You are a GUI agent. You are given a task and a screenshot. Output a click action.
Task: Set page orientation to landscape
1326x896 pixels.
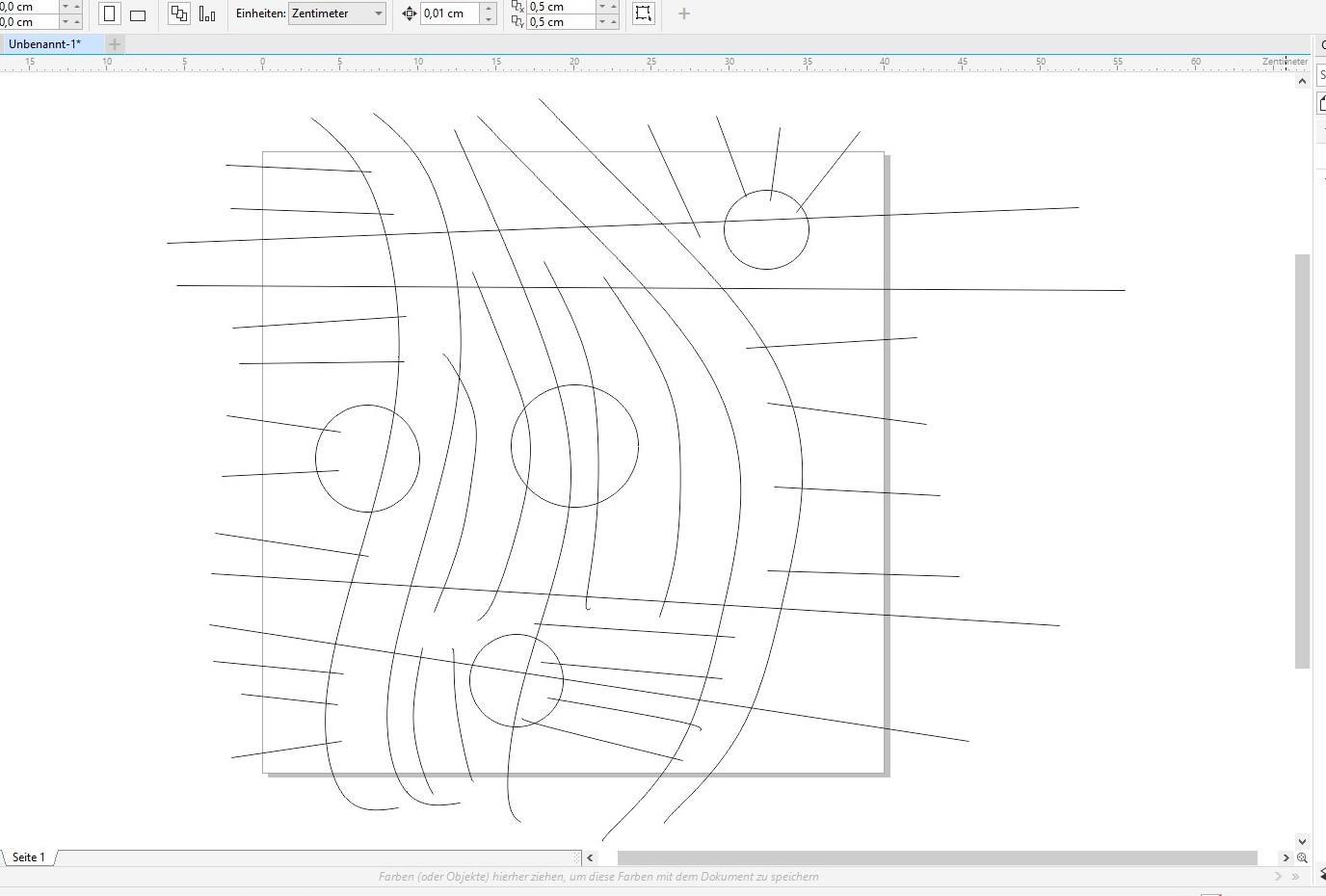point(138,14)
